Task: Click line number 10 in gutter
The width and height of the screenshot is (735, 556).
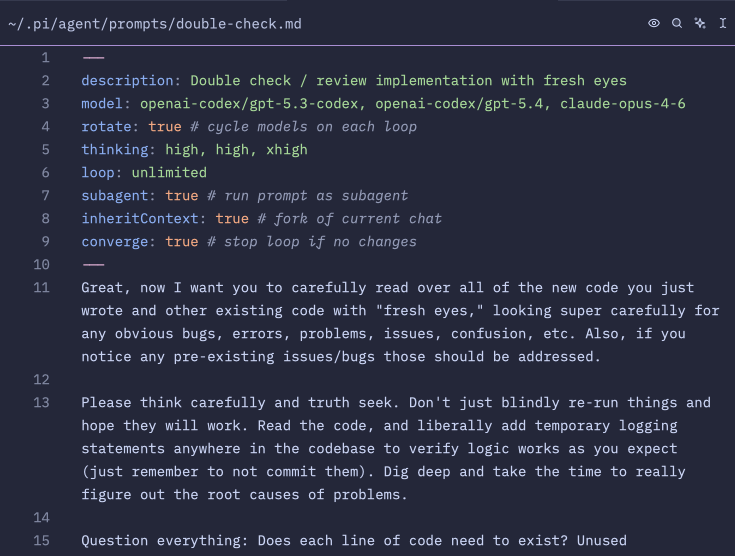Action: tap(41, 264)
